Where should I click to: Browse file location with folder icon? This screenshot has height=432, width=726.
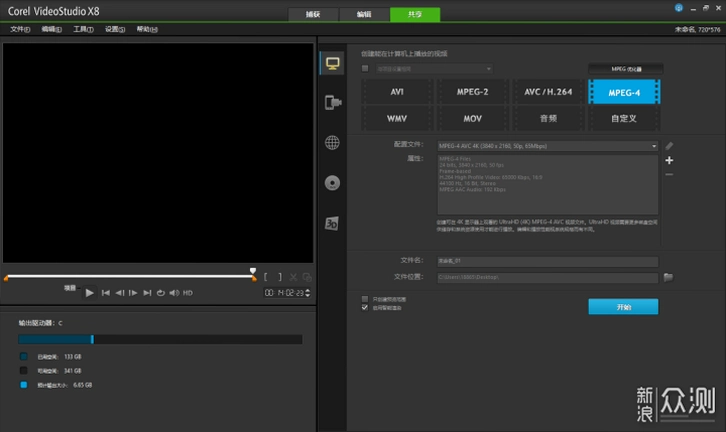pos(668,277)
